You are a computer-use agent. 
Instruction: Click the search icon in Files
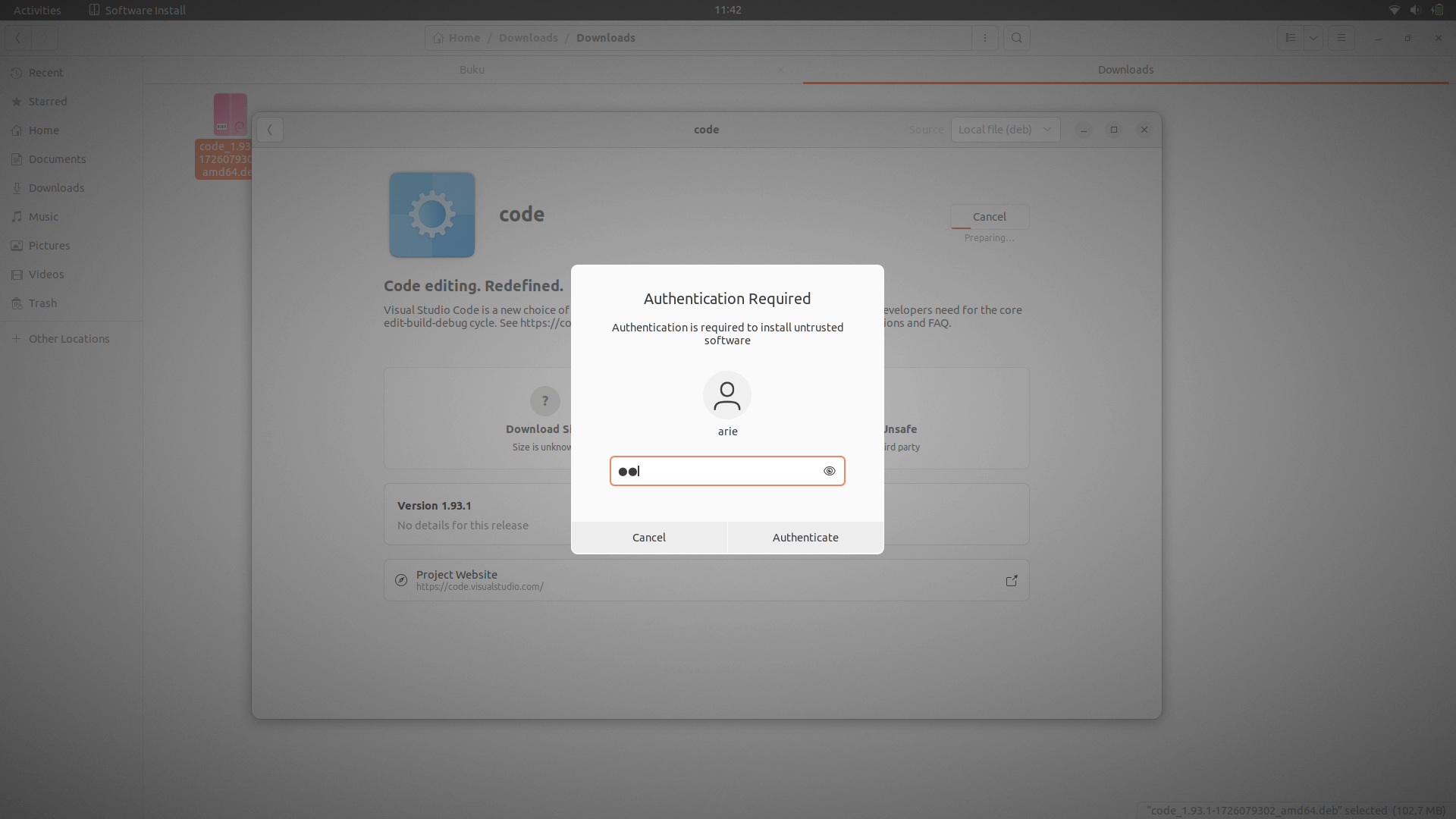coord(1017,38)
